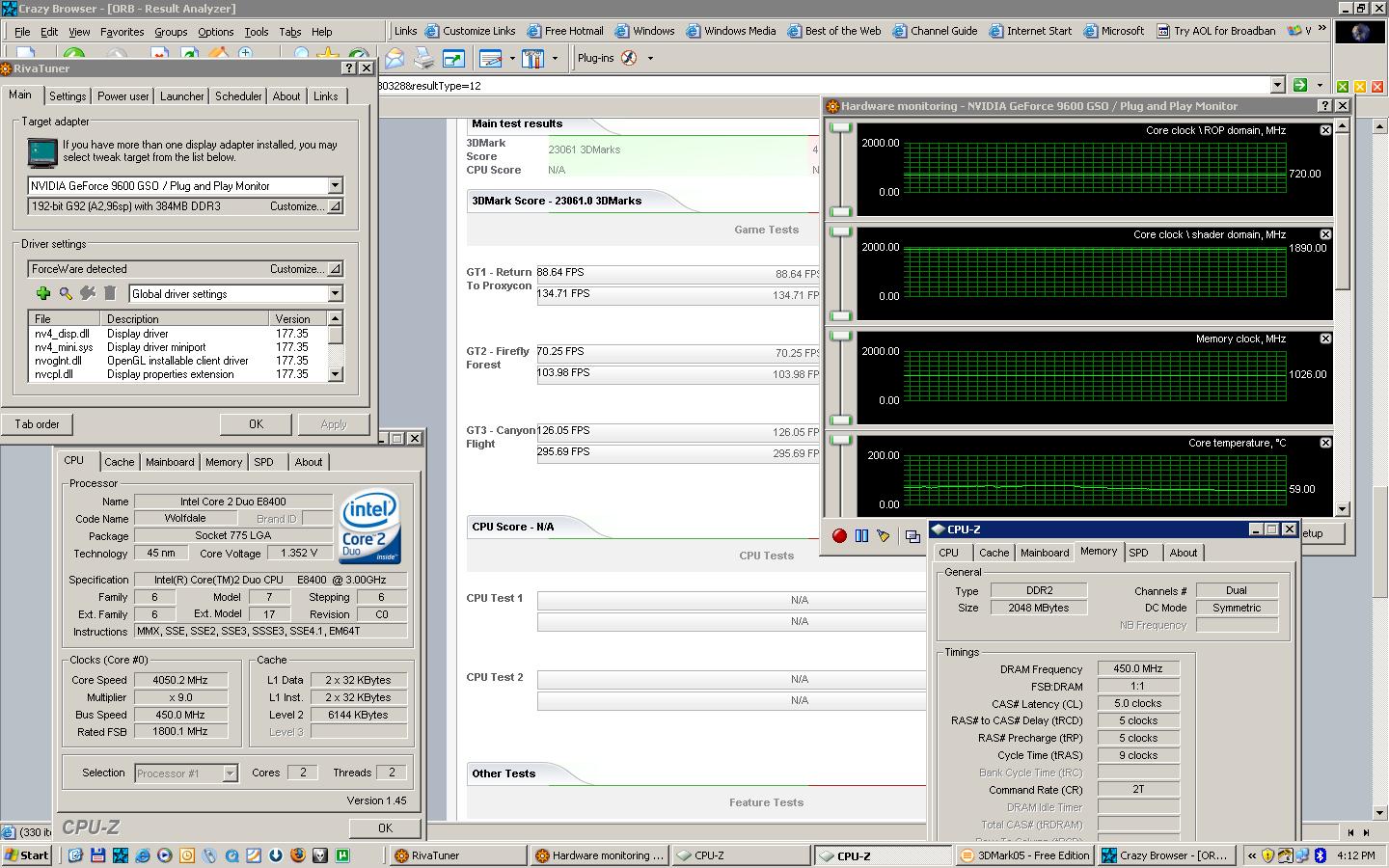1389x868 pixels.
Task: Select the SPD tab in memory CPU-Z window
Action: coord(1138,553)
